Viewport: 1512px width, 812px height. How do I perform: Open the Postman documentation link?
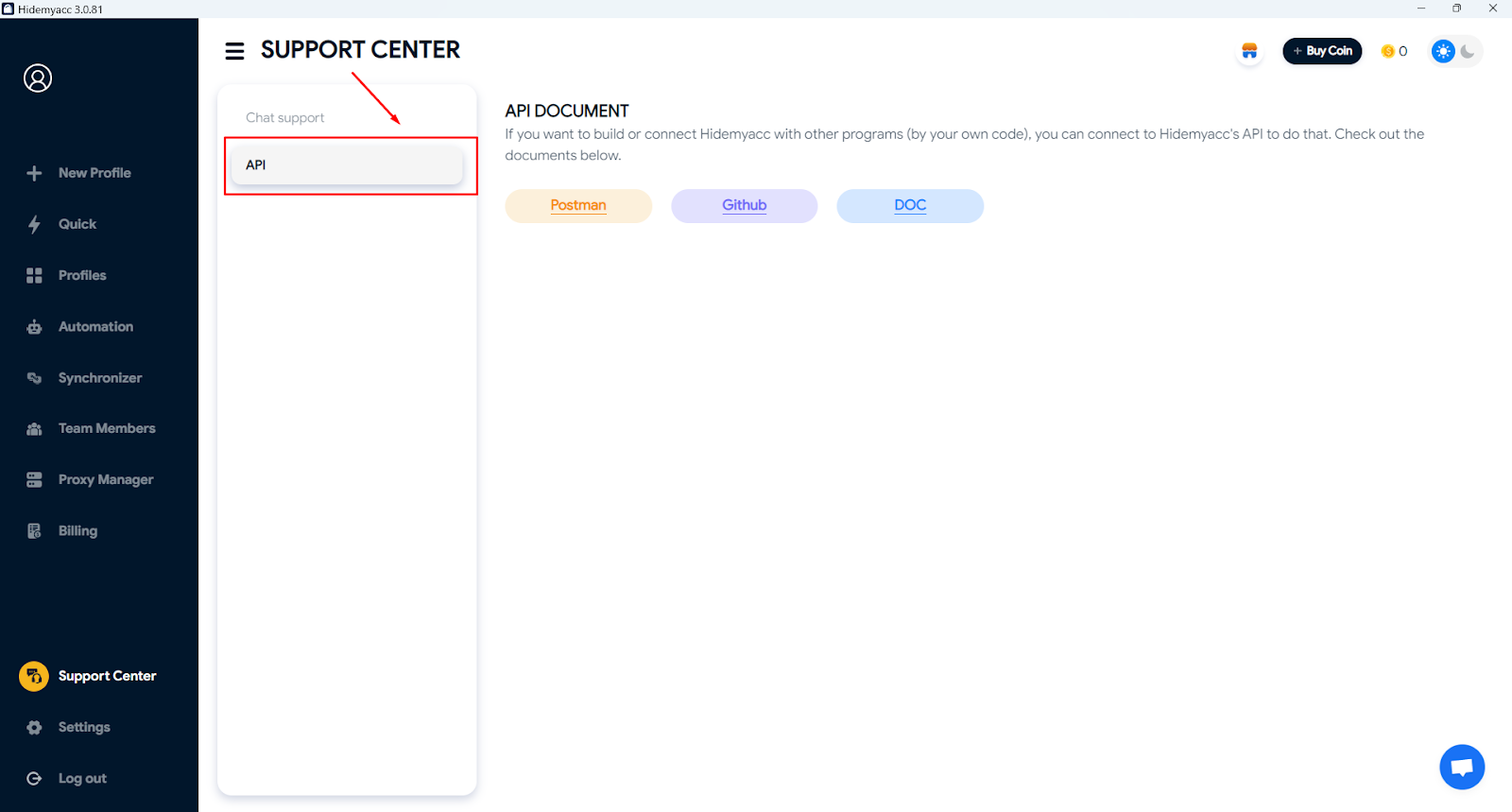(578, 206)
